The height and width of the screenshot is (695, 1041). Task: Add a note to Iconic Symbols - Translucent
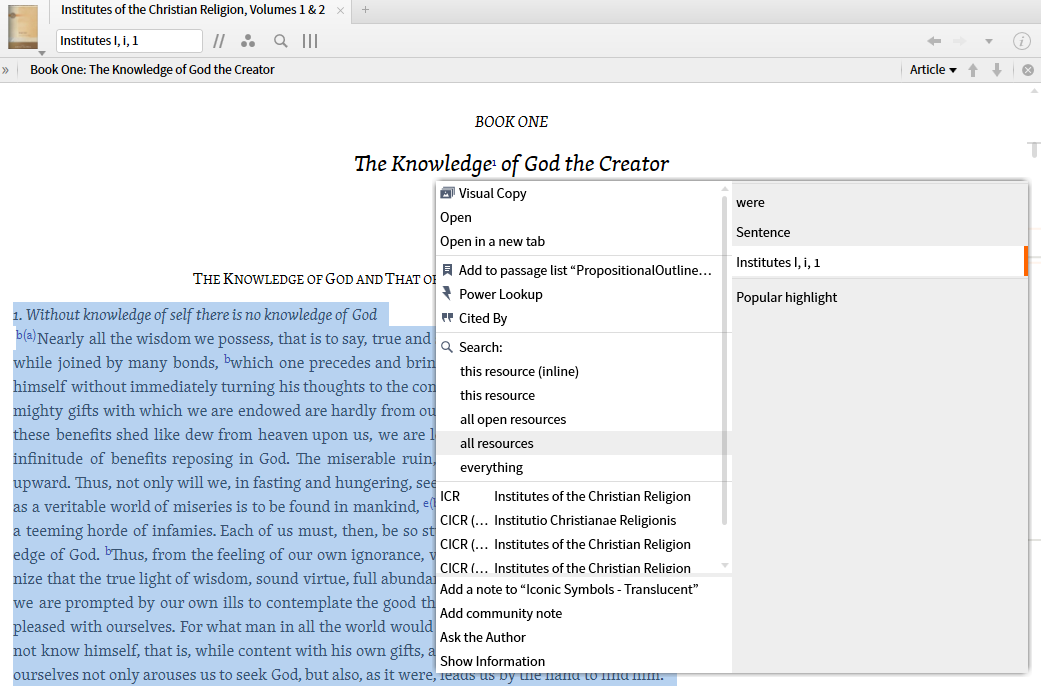tap(584, 589)
